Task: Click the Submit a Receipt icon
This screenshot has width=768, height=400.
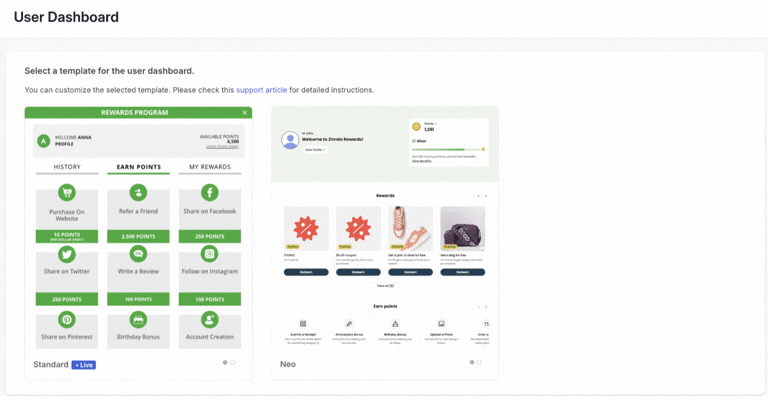Action: 303,324
